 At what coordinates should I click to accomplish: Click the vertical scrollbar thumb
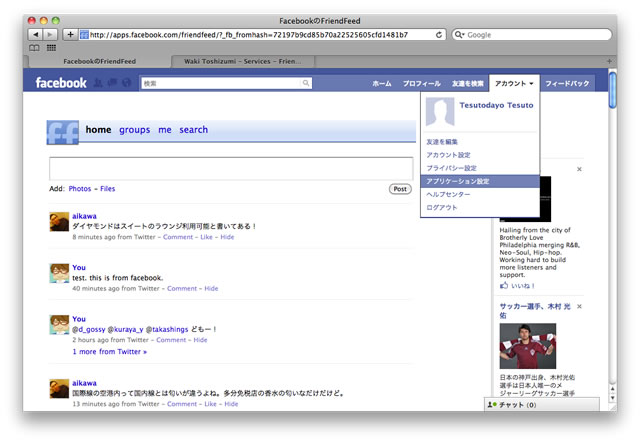pos(612,90)
